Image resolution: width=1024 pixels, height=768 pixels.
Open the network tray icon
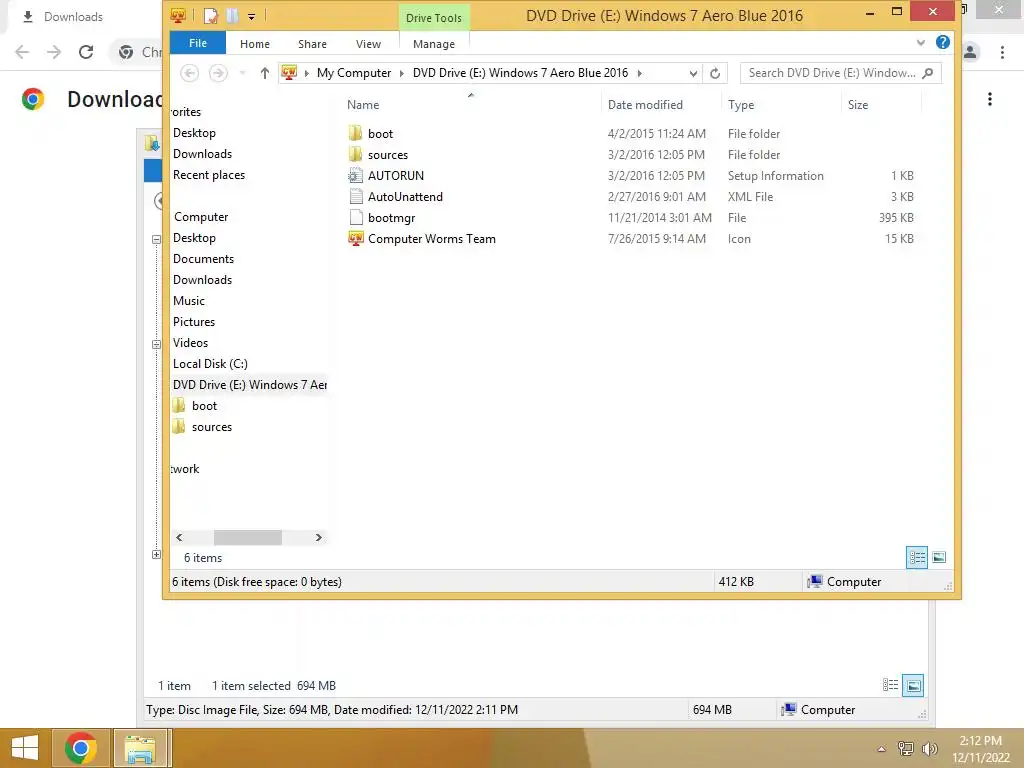[906, 748]
